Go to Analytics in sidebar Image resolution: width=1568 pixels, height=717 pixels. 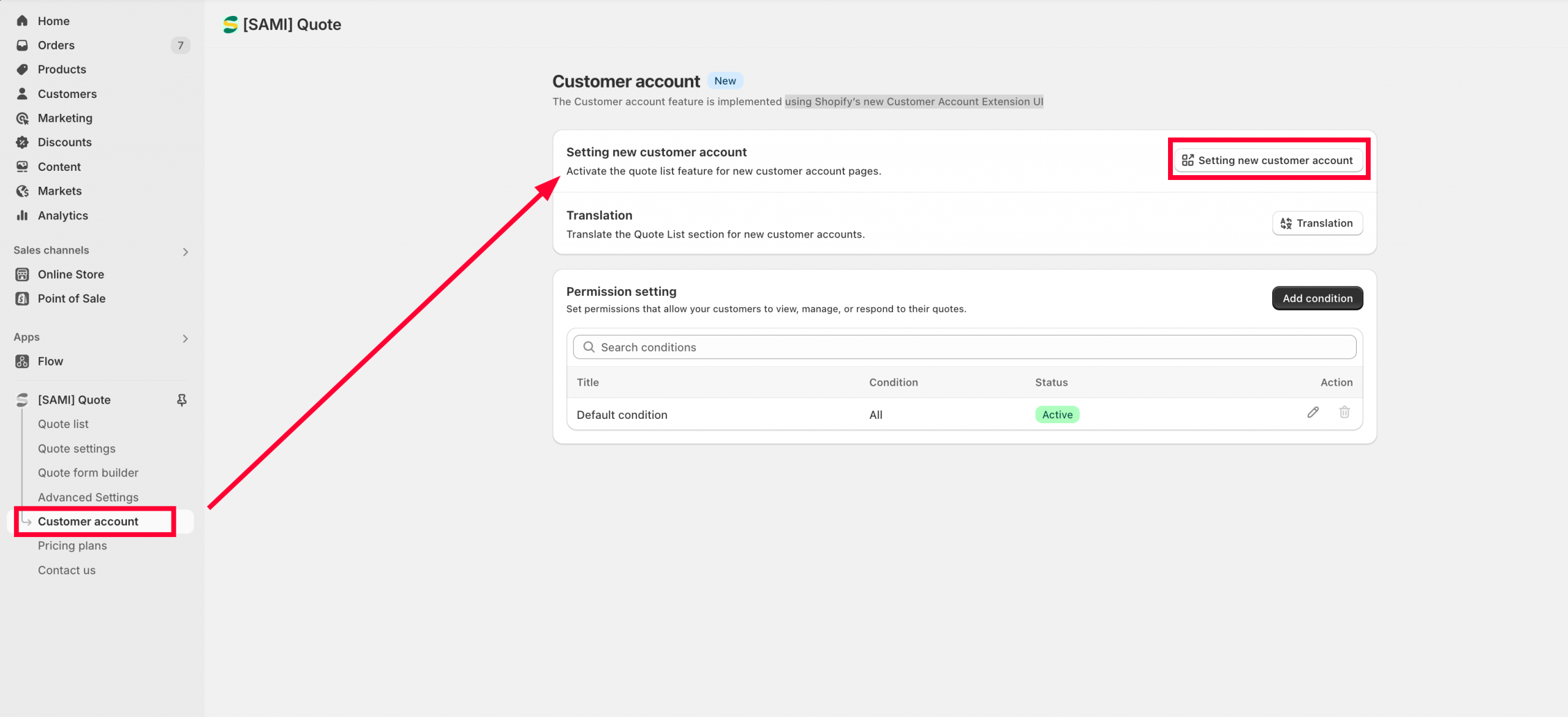point(63,216)
